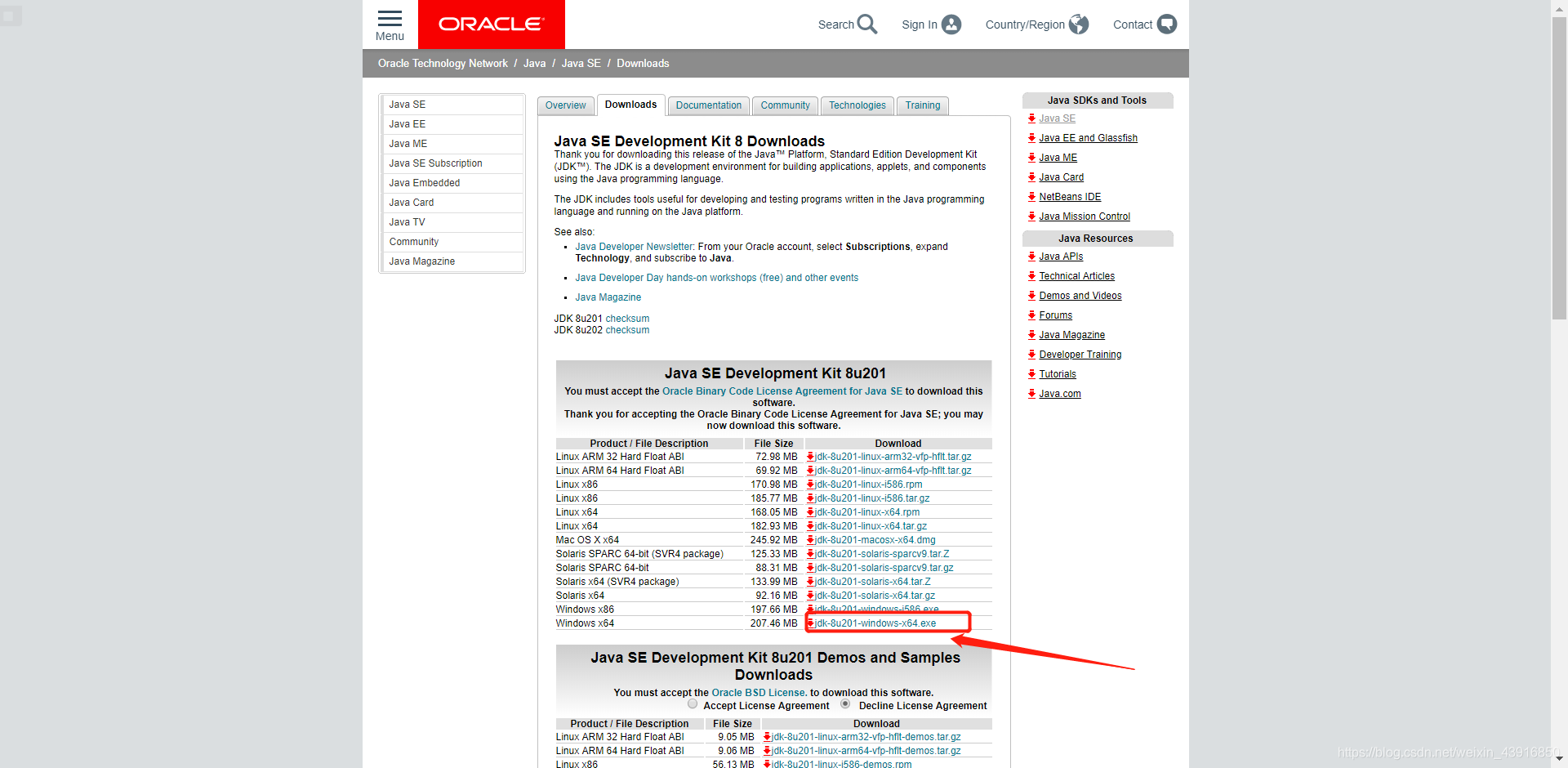This screenshot has width=1568, height=768.
Task: Switch to the Documentation tab
Action: click(707, 105)
